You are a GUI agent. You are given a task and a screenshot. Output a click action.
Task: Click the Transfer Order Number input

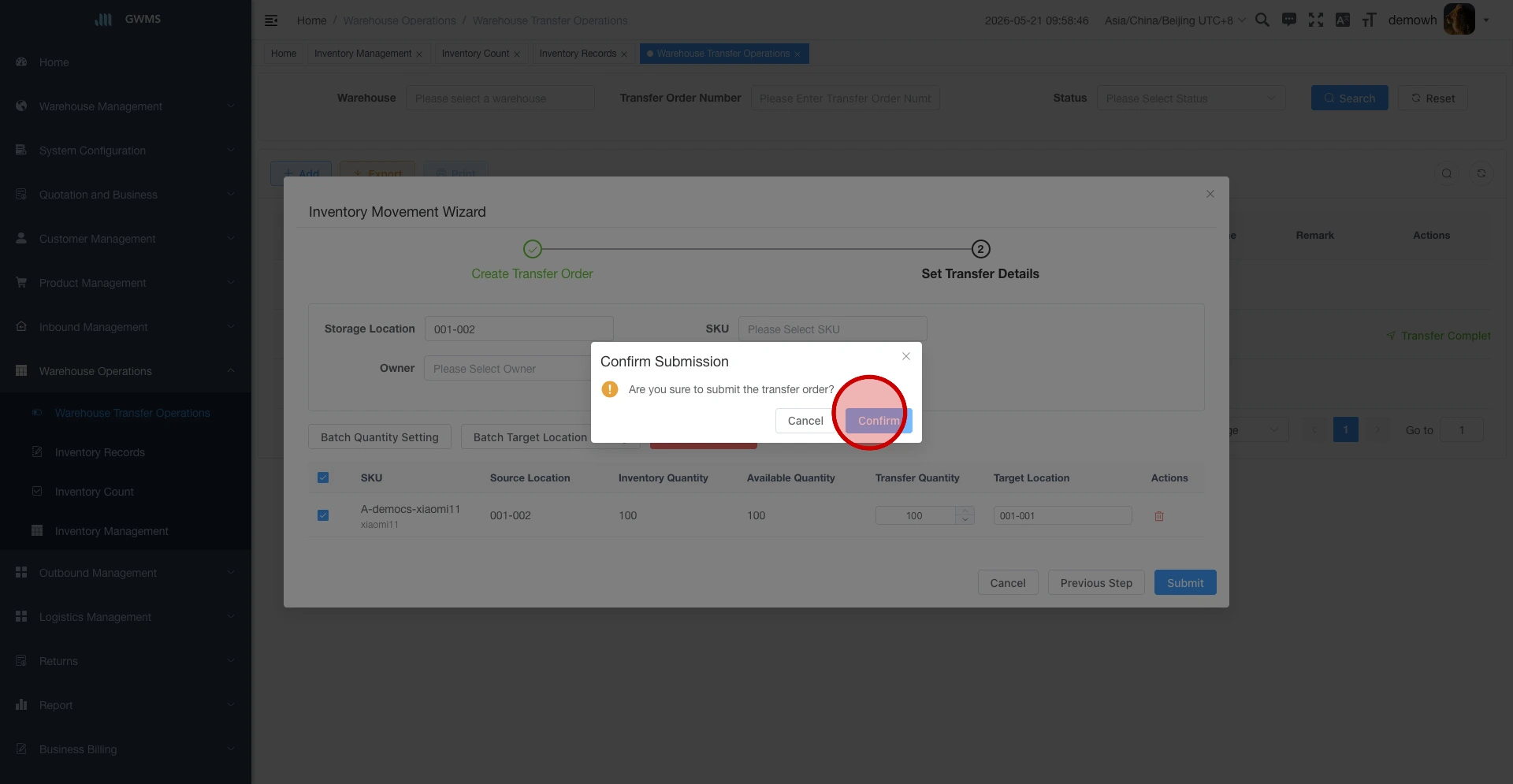pos(845,98)
